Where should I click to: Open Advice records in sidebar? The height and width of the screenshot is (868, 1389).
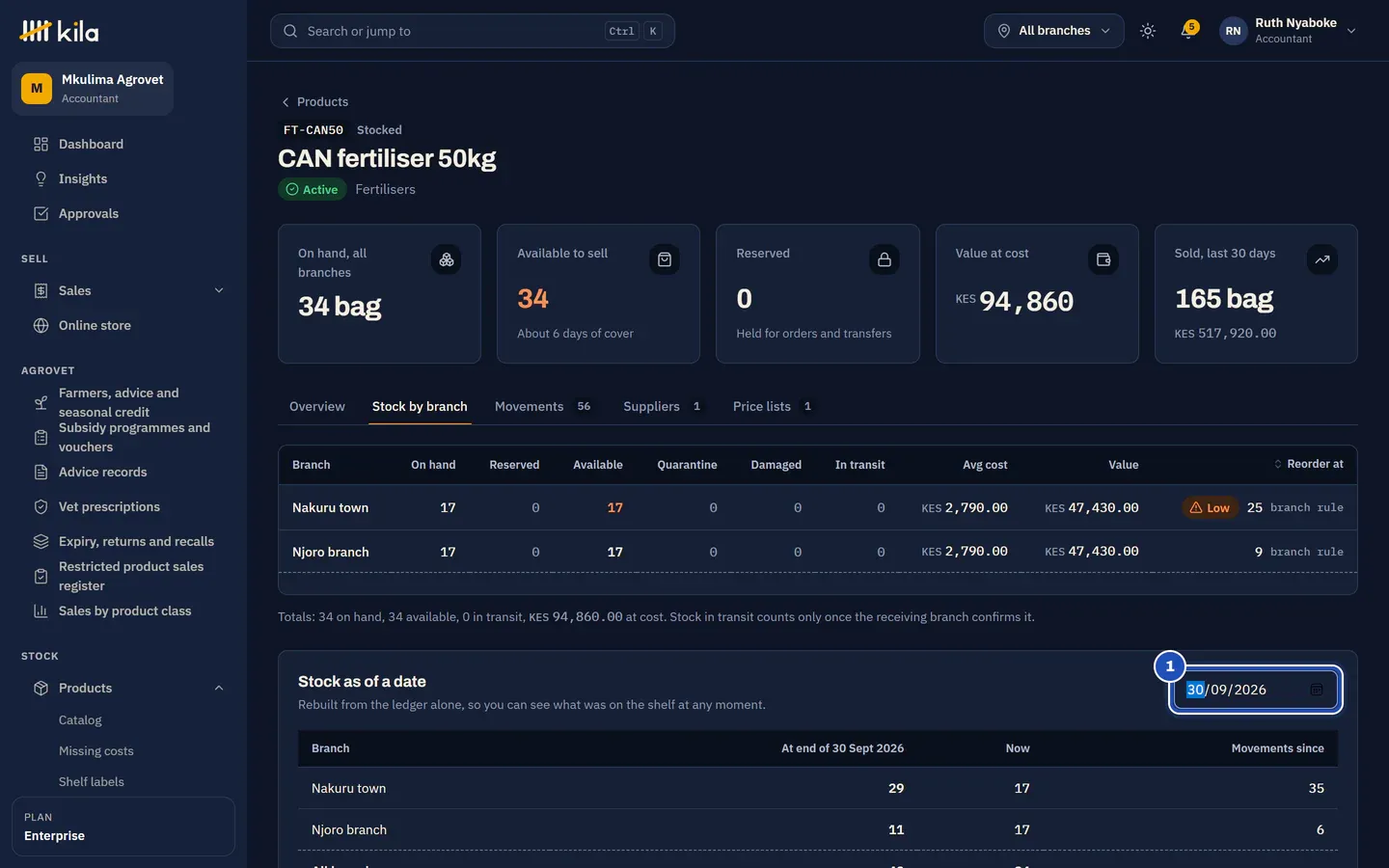click(123, 473)
